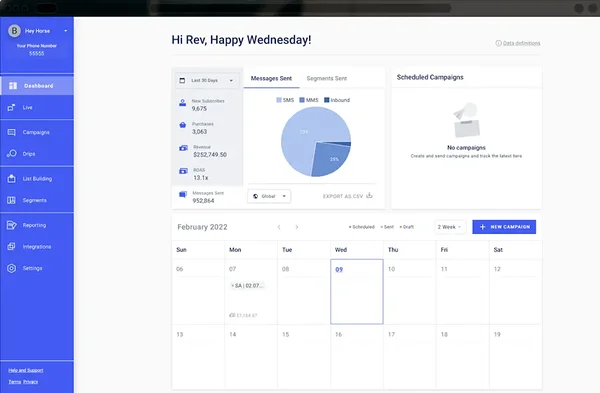The image size is (600, 393).
Task: Open Data definitions link
Action: click(x=521, y=43)
